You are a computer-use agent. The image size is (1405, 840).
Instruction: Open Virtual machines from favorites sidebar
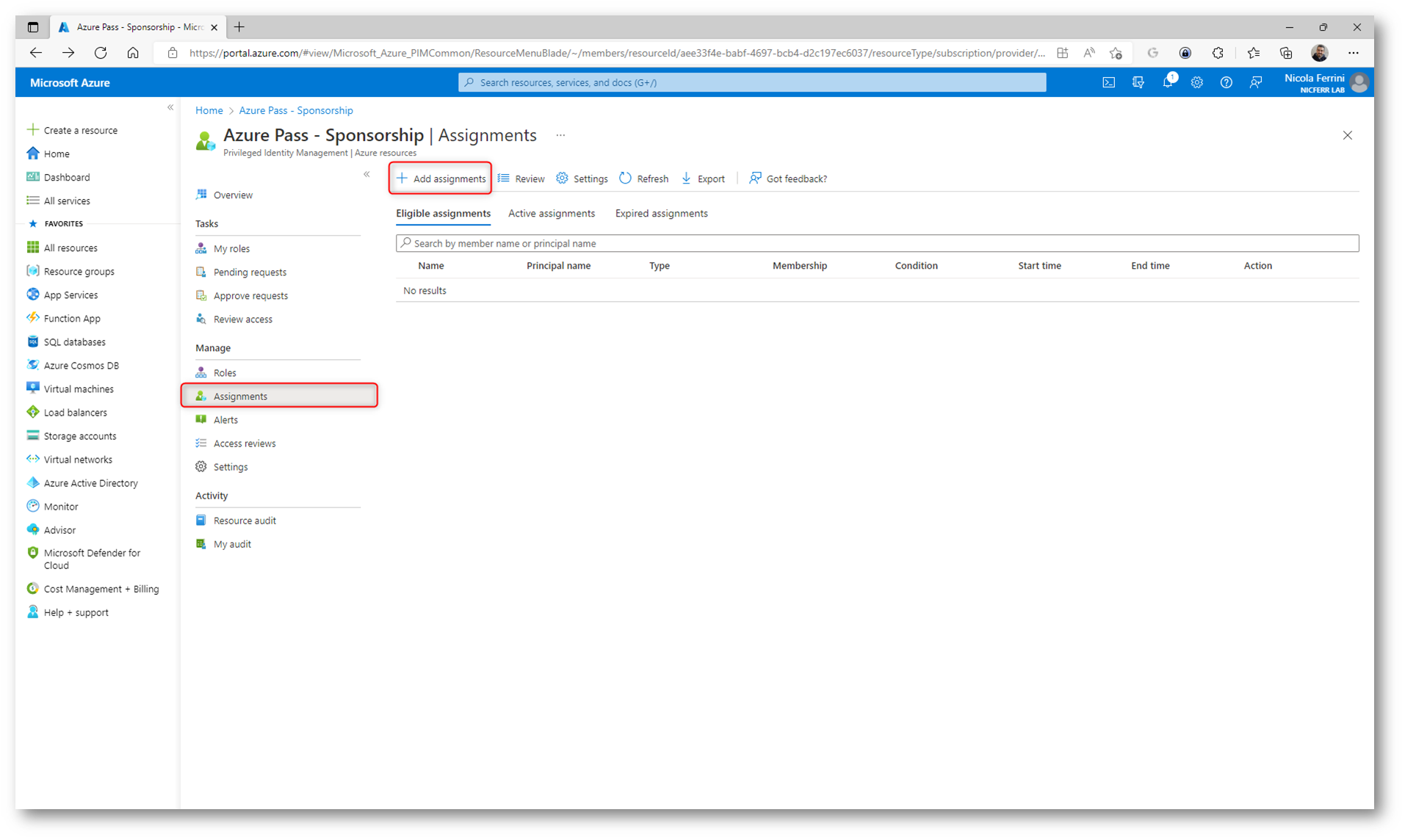pyautogui.click(x=79, y=389)
